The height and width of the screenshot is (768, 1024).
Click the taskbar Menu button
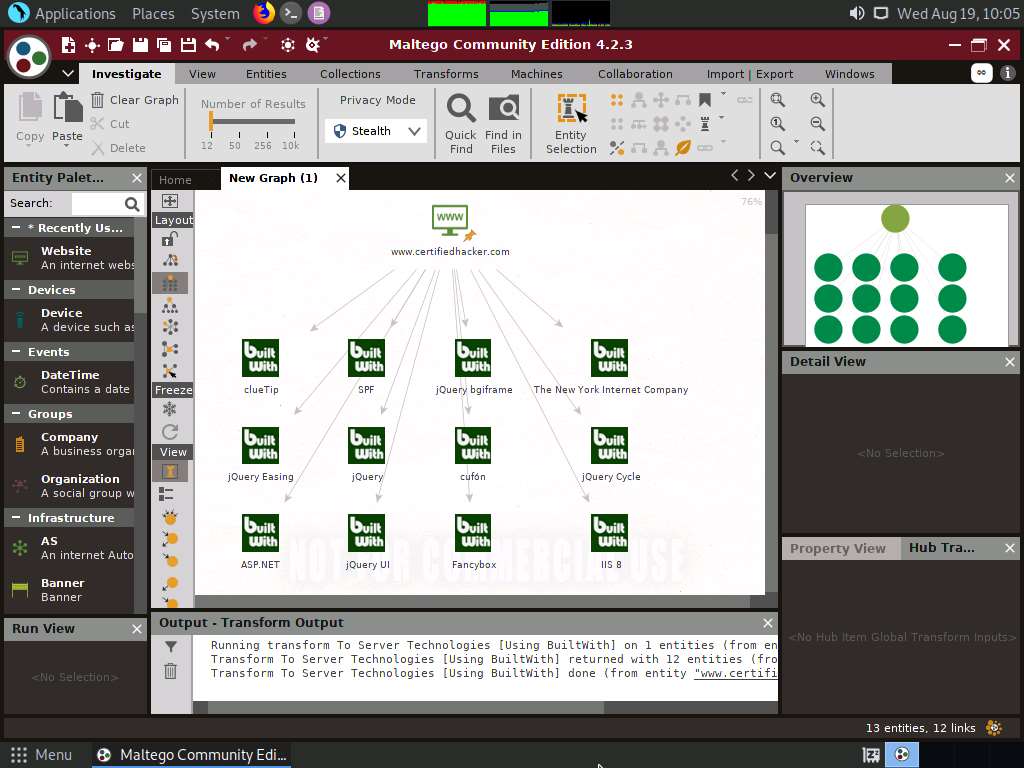pyautogui.click(x=40, y=755)
